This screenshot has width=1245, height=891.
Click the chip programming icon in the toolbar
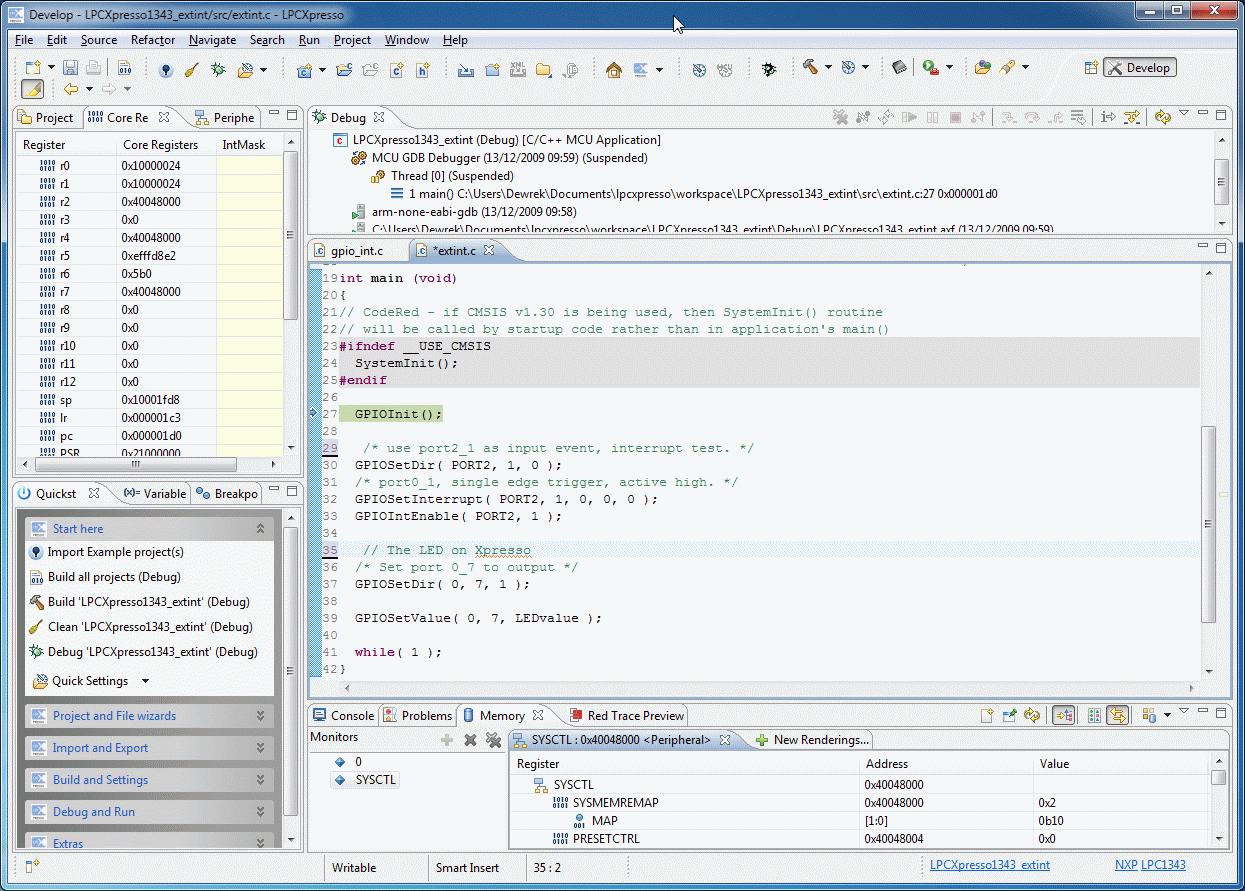pyautogui.click(x=900, y=67)
